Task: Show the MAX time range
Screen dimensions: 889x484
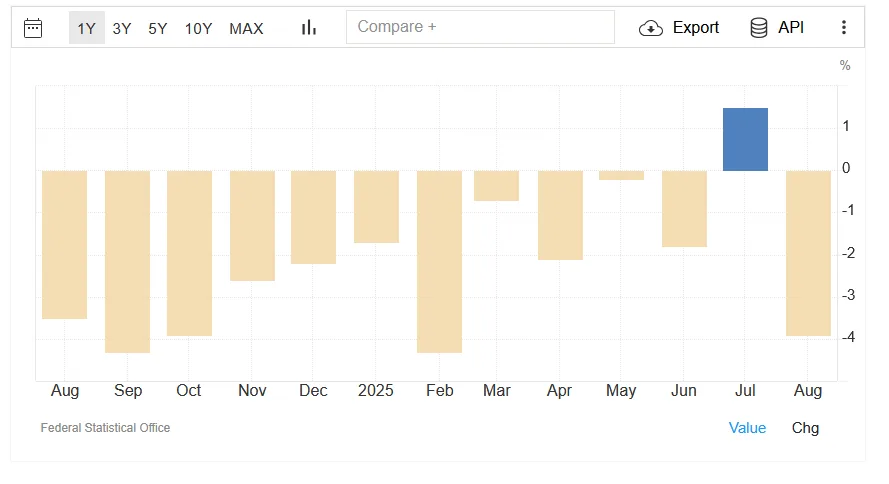Action: (246, 28)
